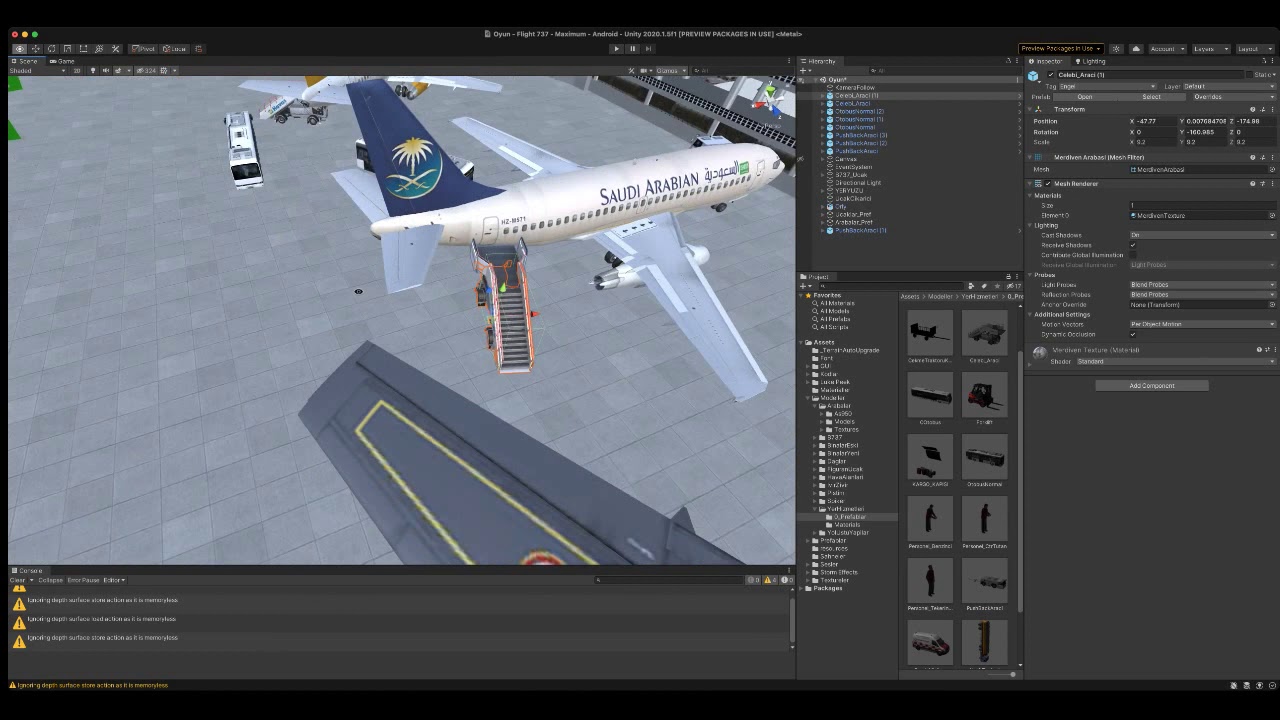Expand Celebi_Araci (1) in Hierarchy

pyautogui.click(x=823, y=95)
